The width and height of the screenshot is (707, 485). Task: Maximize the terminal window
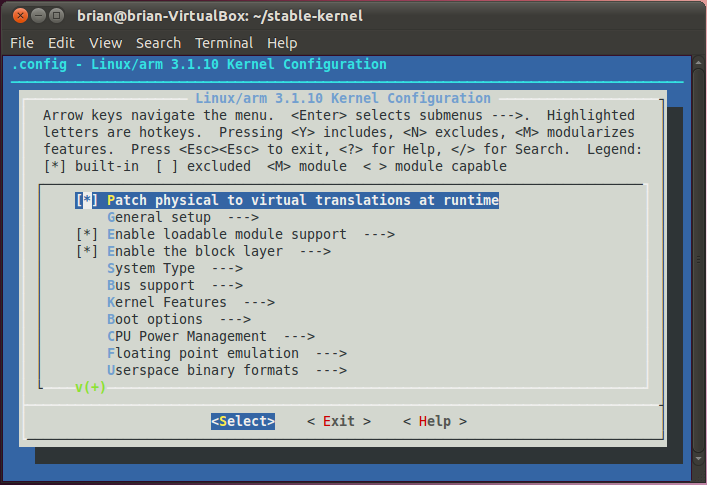[x=56, y=16]
